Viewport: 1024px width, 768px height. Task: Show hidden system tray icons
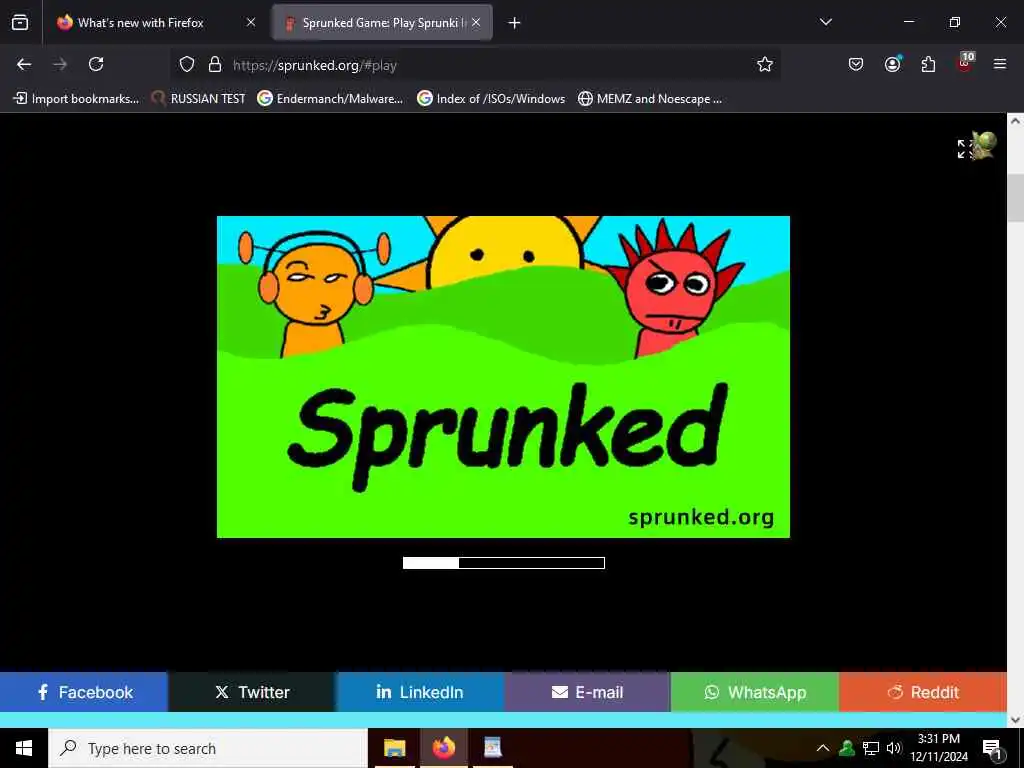pos(823,748)
